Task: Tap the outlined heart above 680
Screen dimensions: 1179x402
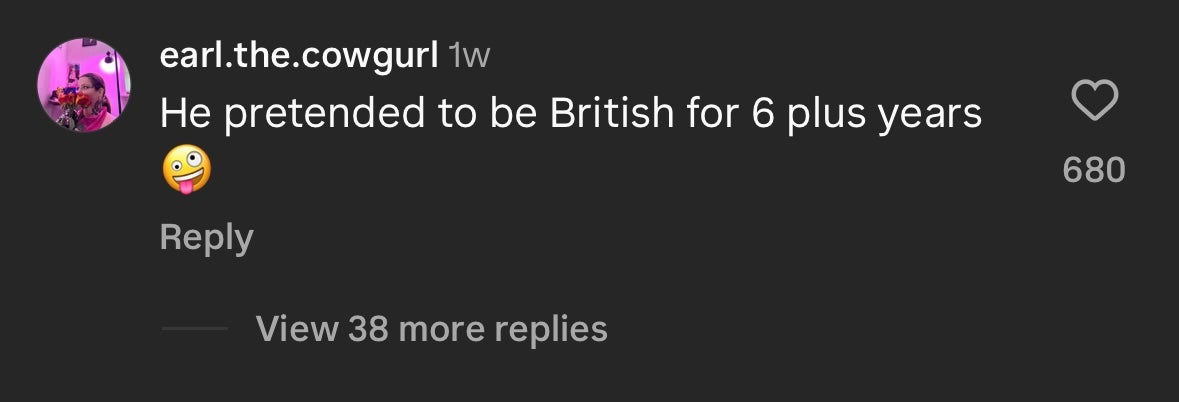Action: [1094, 100]
